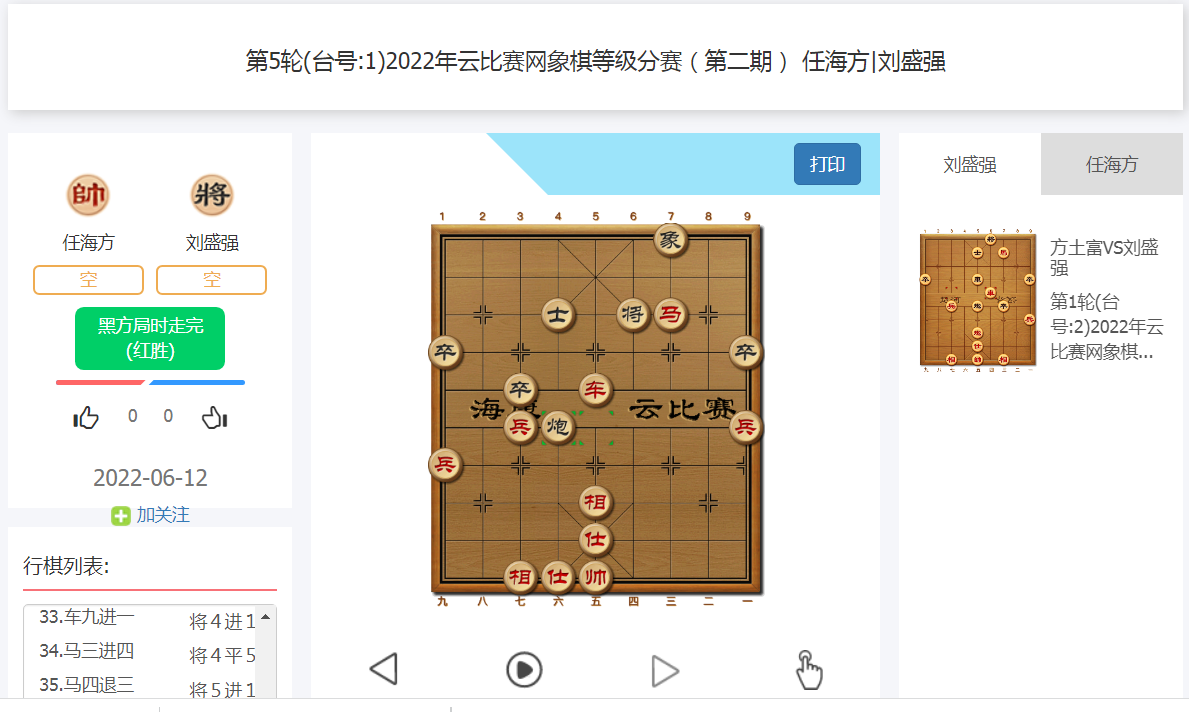Viewport: 1189px width, 712px height.
Task: Step back one move with left arrow
Action: point(384,669)
